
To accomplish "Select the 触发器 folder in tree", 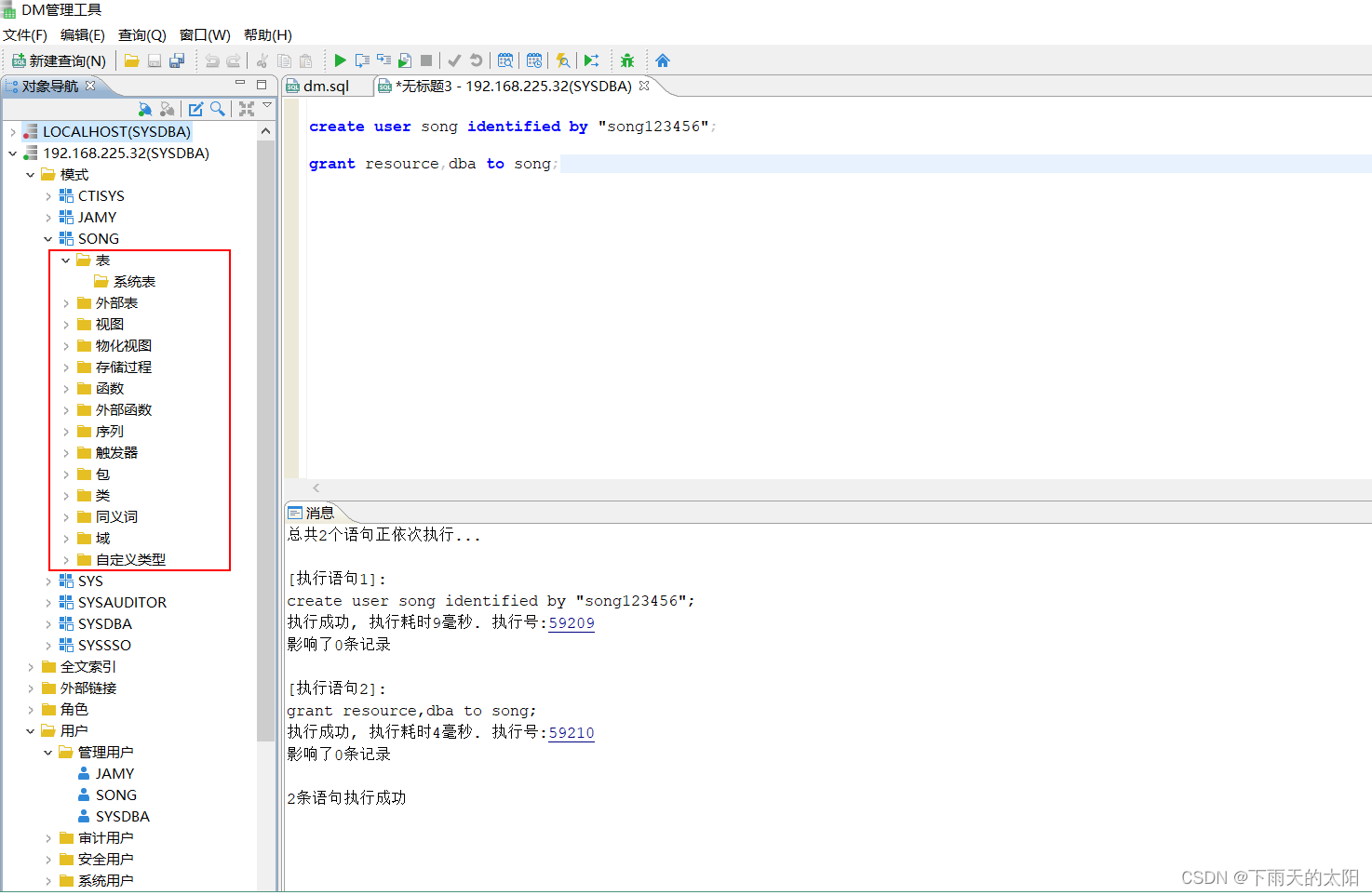I will 107,453.
